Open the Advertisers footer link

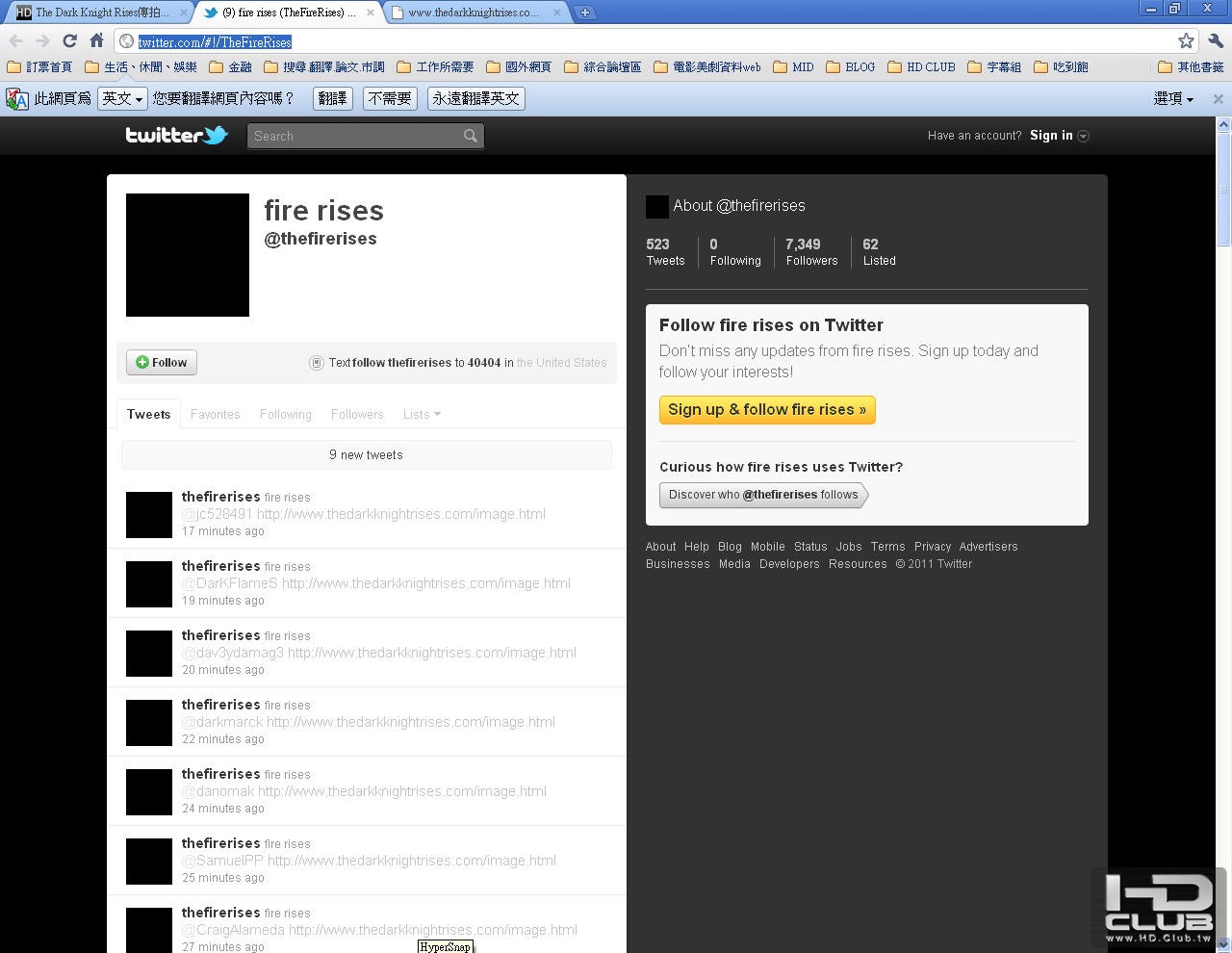[x=988, y=547]
